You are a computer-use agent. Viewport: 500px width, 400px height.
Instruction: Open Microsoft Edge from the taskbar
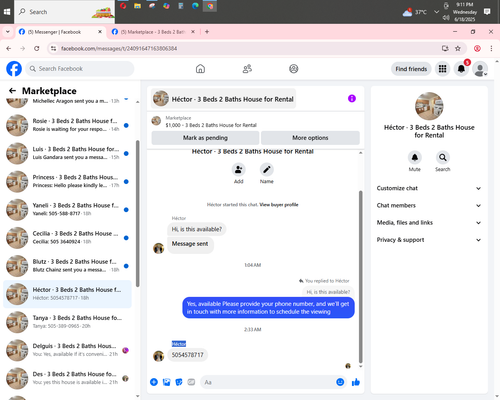click(x=195, y=6)
